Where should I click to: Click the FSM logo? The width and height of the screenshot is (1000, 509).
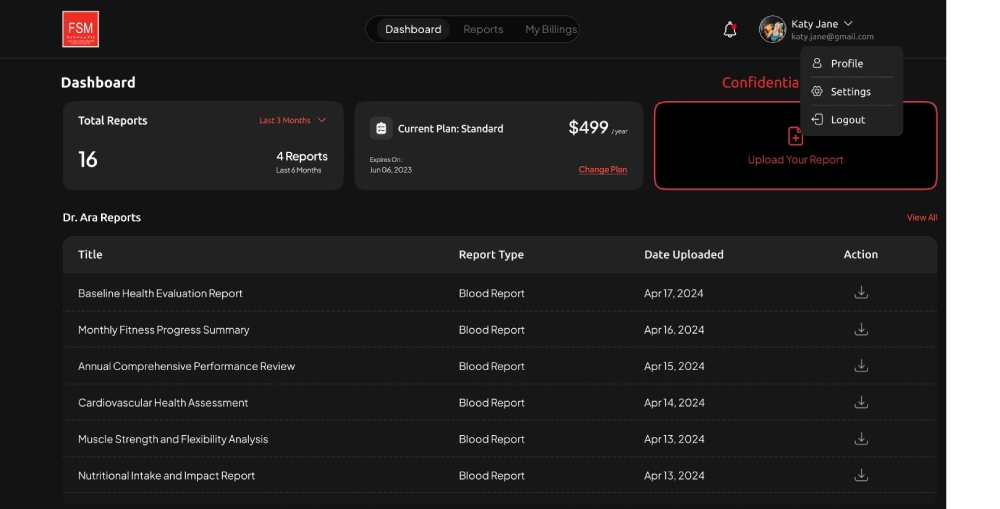tap(80, 29)
